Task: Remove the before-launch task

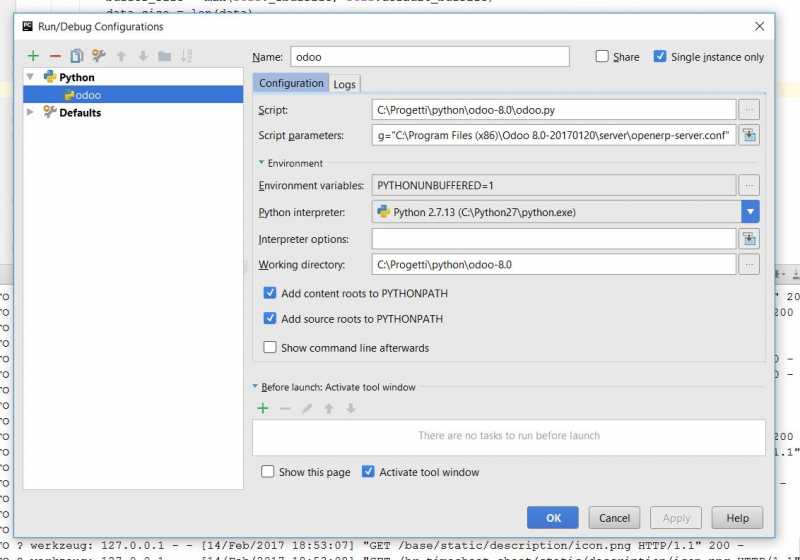Action: coord(285,408)
